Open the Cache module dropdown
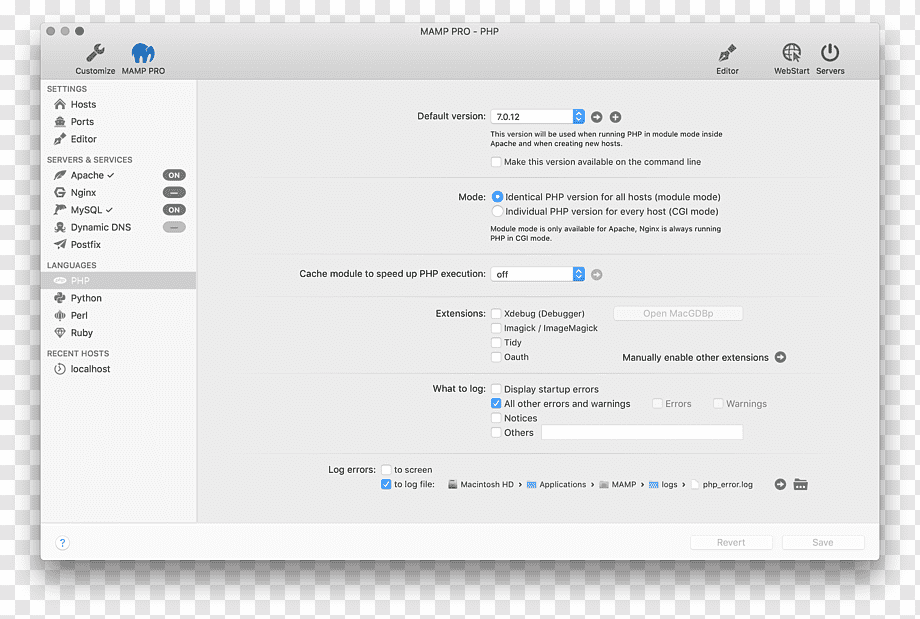 537,274
